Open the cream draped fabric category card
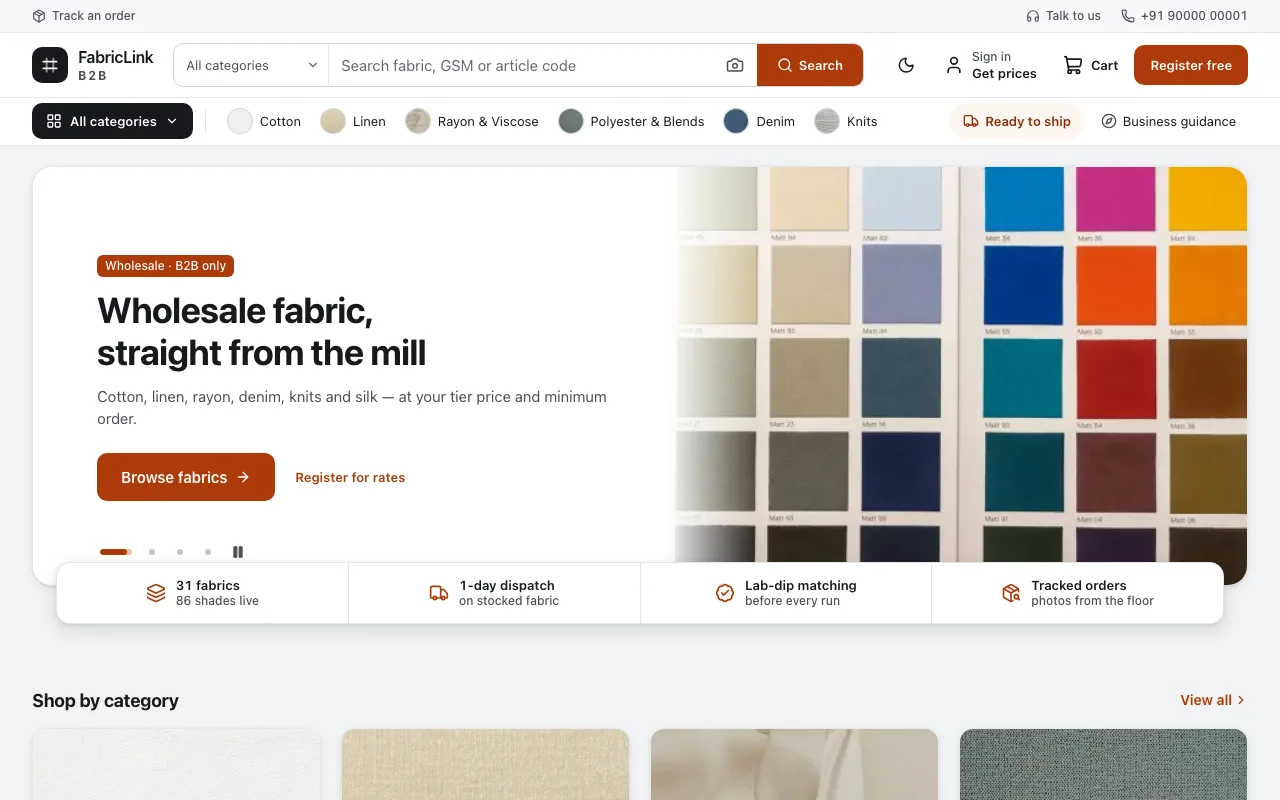 (x=794, y=764)
